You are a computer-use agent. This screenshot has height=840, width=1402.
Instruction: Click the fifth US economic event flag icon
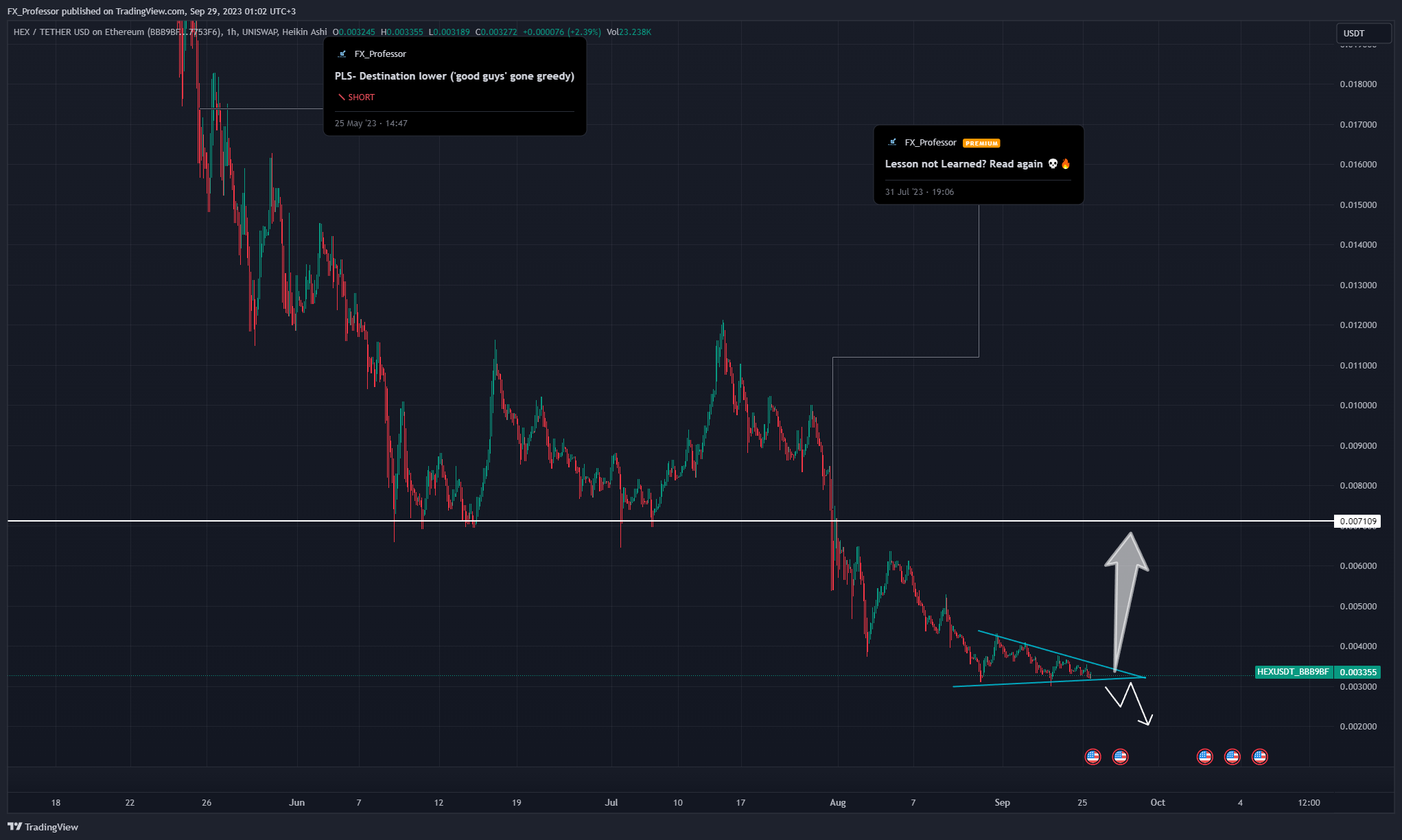[x=1260, y=757]
